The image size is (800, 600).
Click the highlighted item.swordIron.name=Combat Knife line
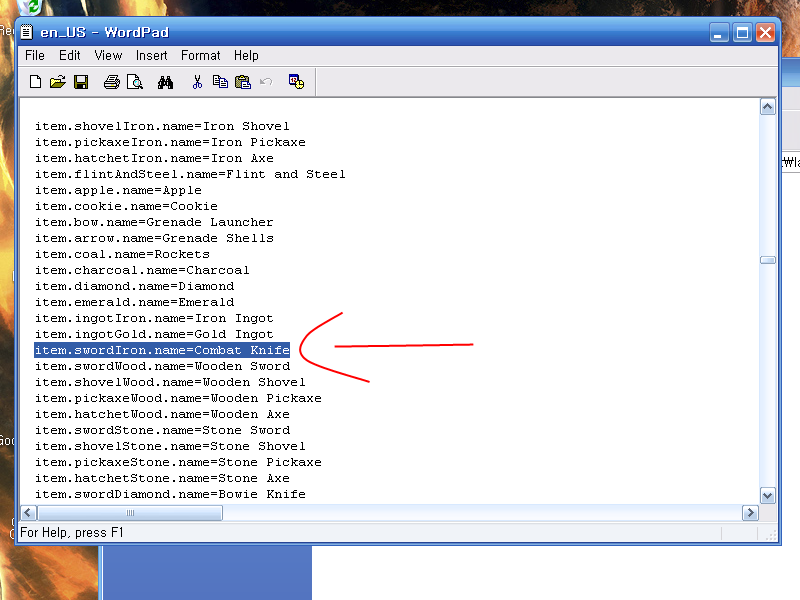point(162,350)
